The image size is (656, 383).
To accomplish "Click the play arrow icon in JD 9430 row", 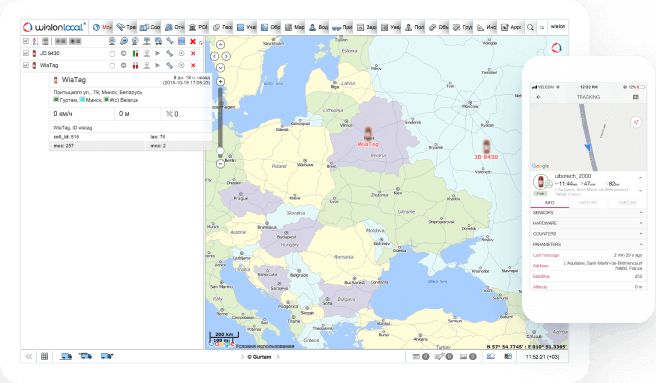I will click(x=158, y=53).
